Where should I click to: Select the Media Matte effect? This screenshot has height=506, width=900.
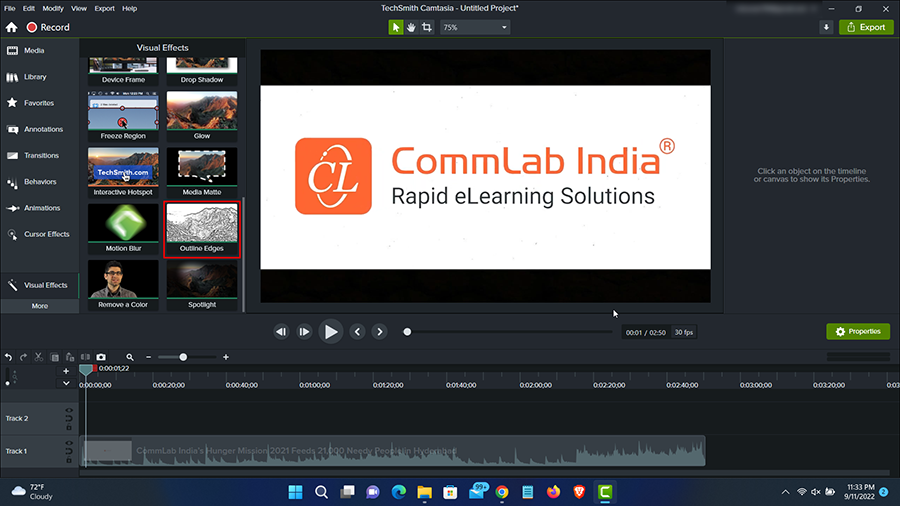(x=201, y=173)
